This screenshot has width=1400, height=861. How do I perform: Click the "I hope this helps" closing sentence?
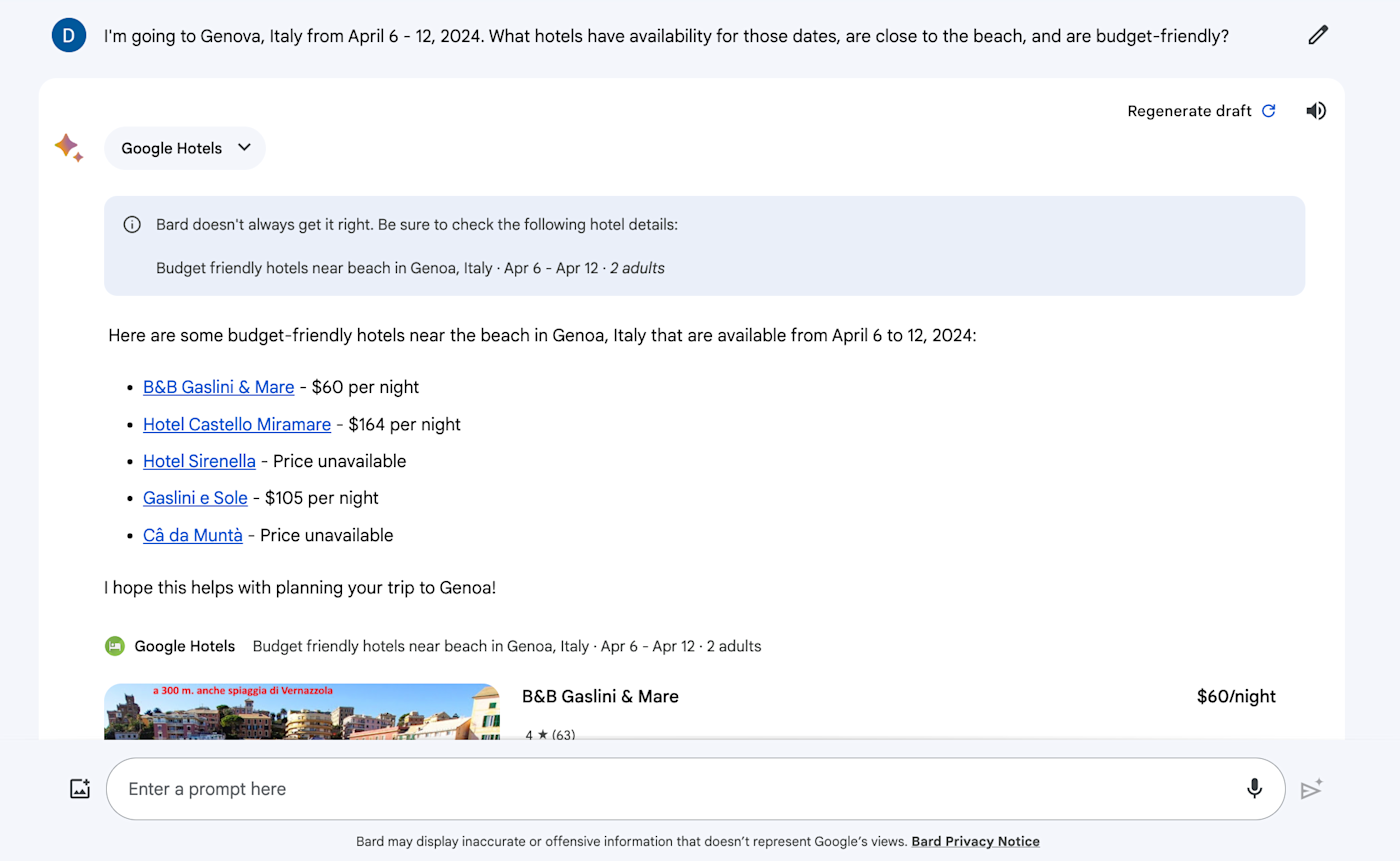click(300, 588)
